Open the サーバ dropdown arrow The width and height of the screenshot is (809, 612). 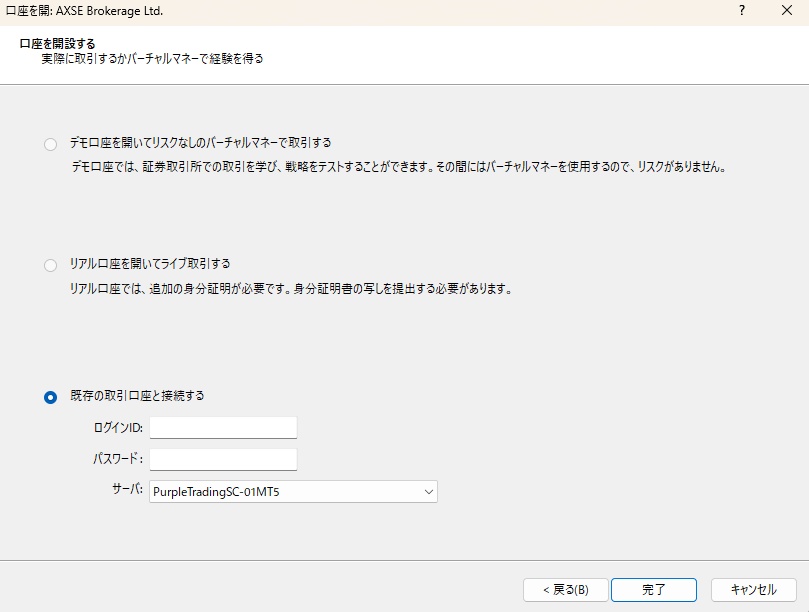(429, 492)
